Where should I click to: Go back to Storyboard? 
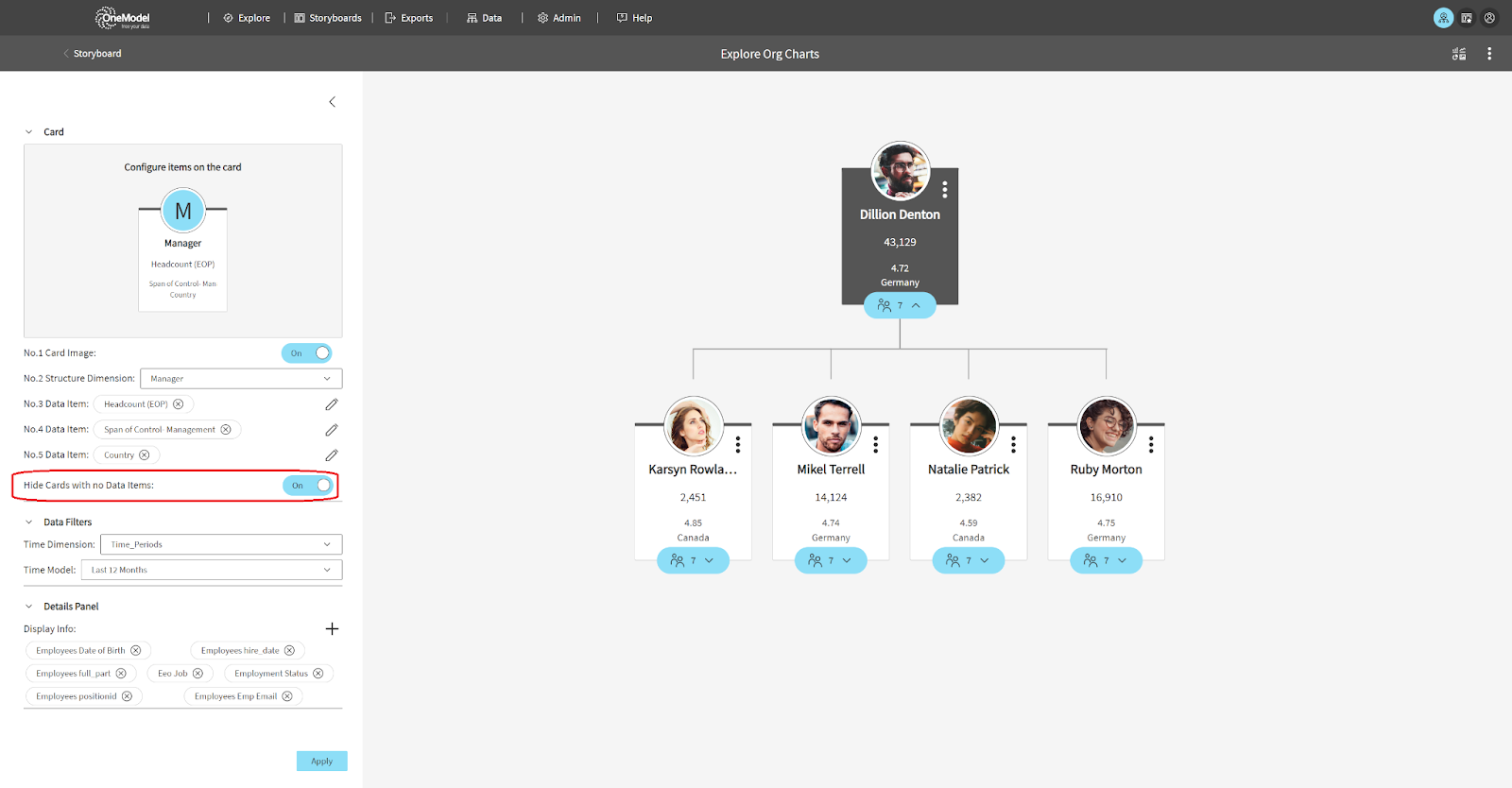[92, 54]
